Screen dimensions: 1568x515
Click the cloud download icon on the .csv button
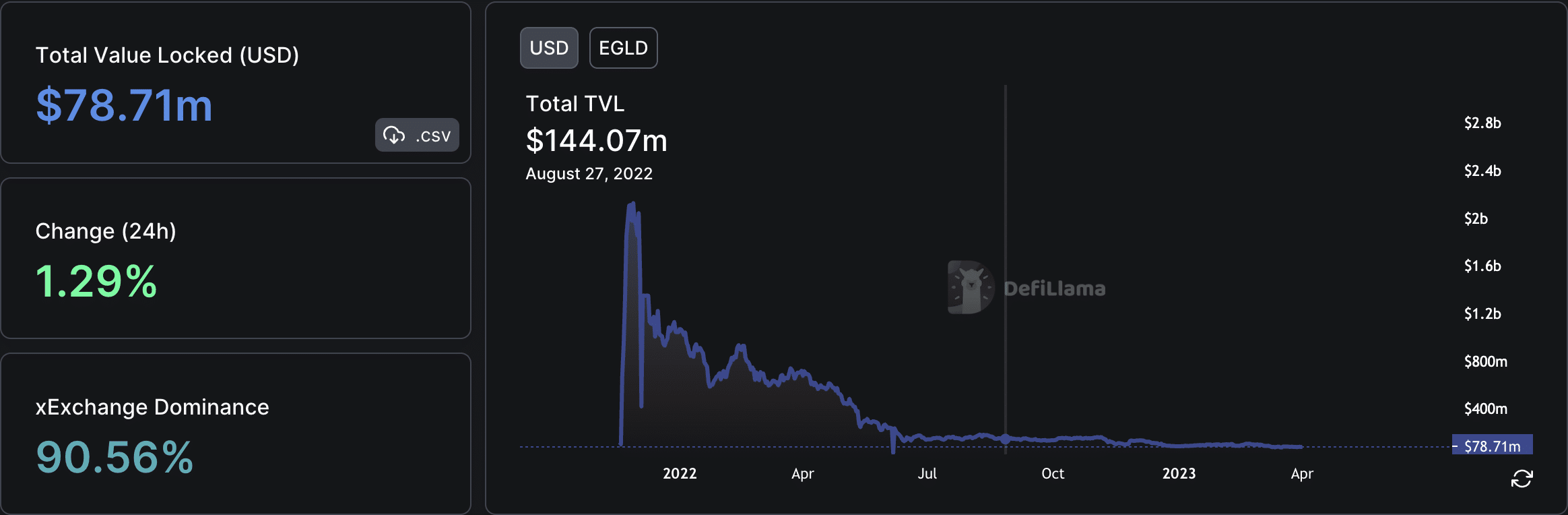[393, 135]
